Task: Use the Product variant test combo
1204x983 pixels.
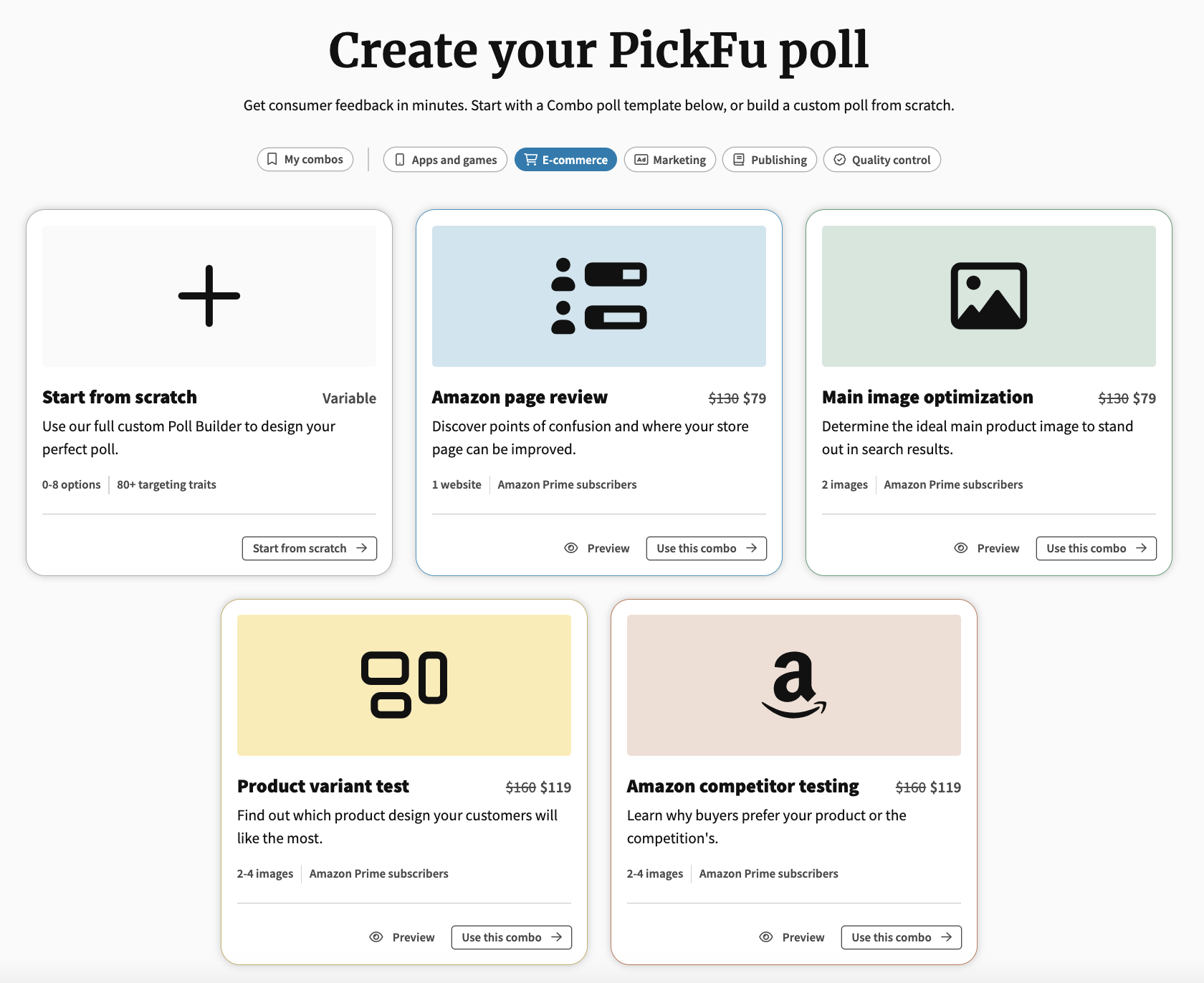Action: 512,937
